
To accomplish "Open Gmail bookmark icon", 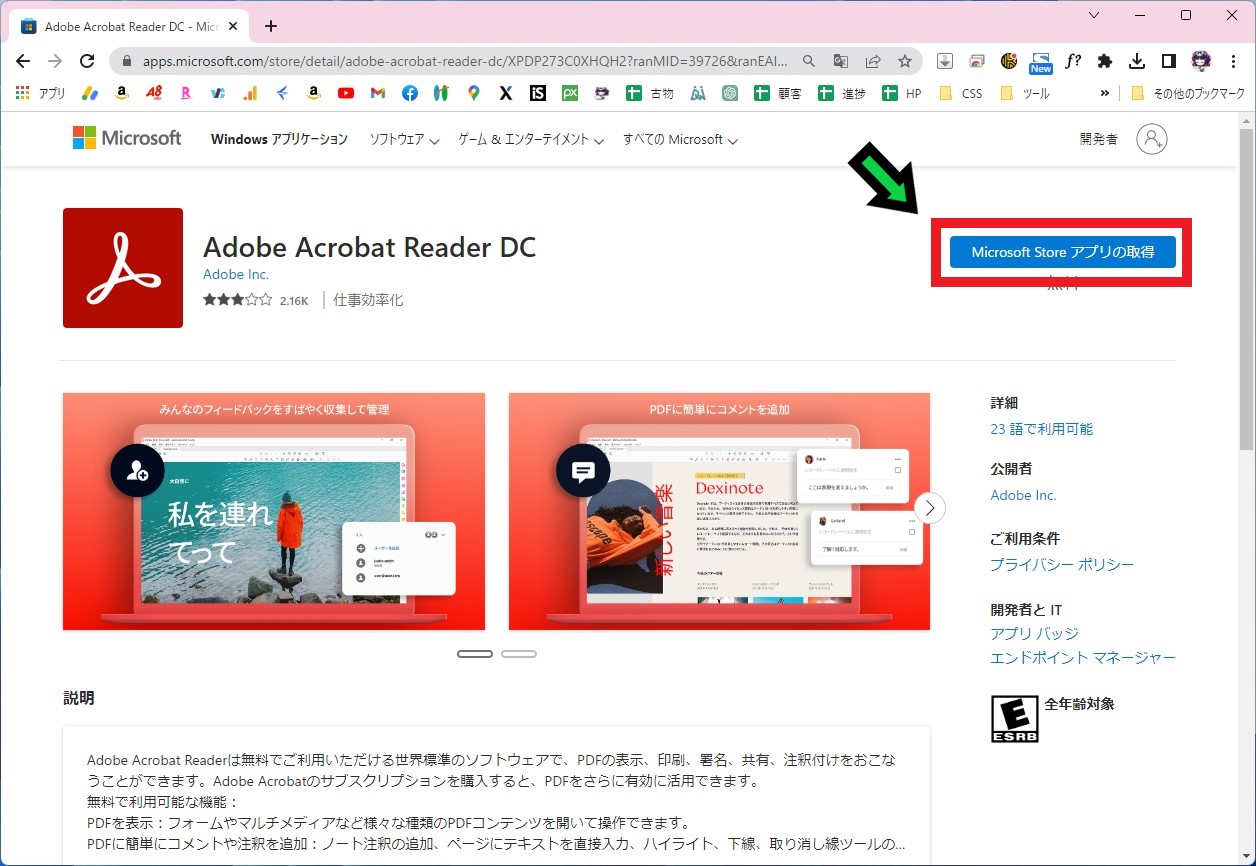I will pos(377,92).
